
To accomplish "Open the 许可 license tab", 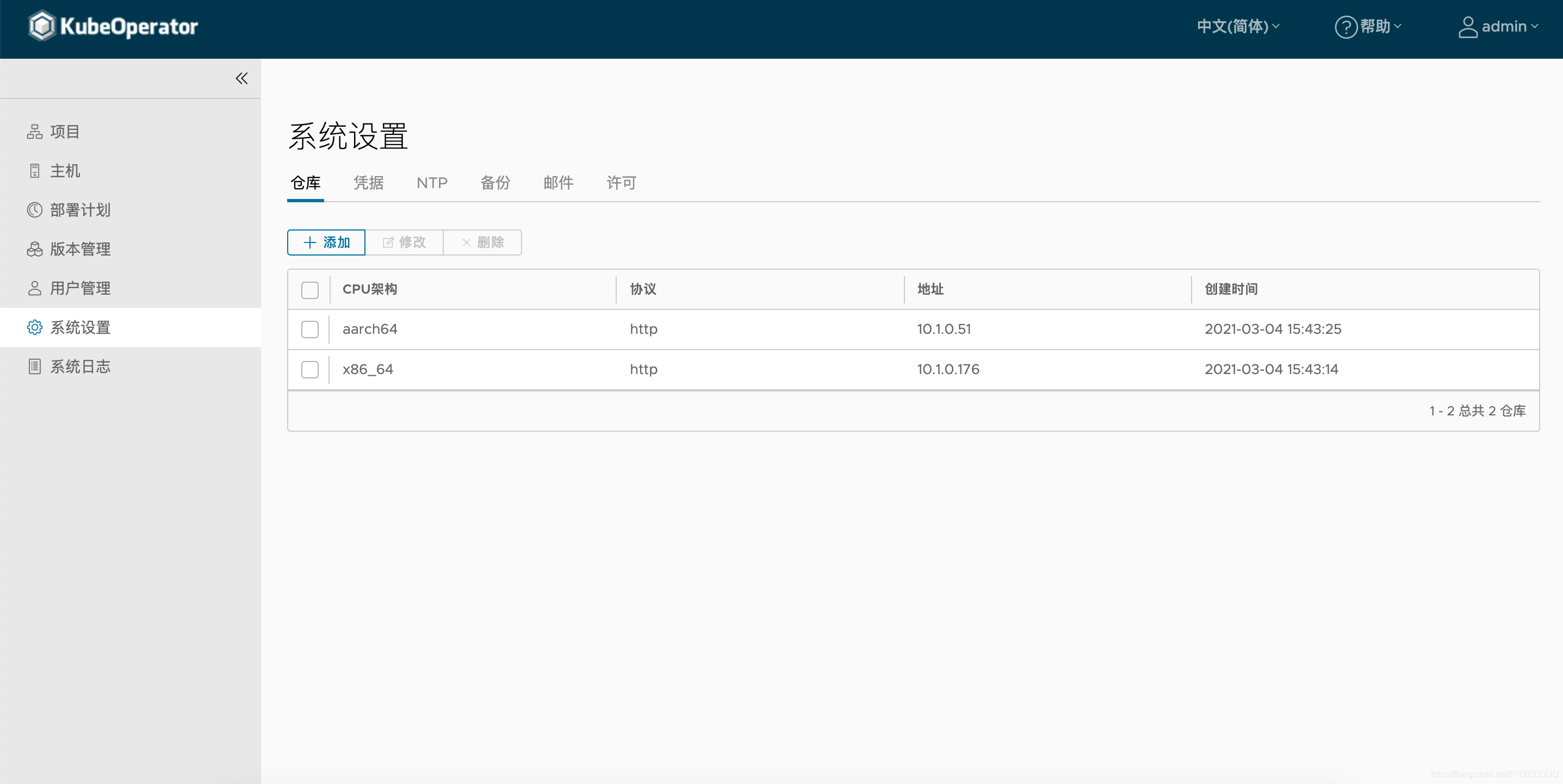I will pyautogui.click(x=621, y=183).
